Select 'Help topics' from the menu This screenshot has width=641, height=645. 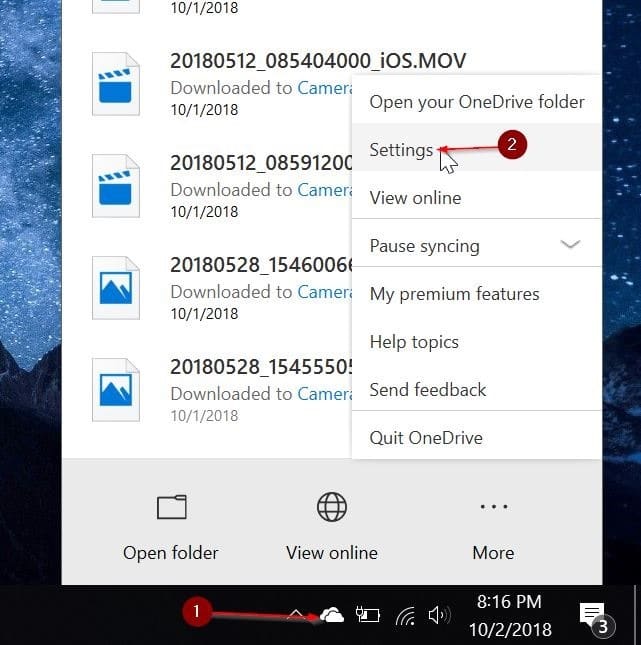476,342
